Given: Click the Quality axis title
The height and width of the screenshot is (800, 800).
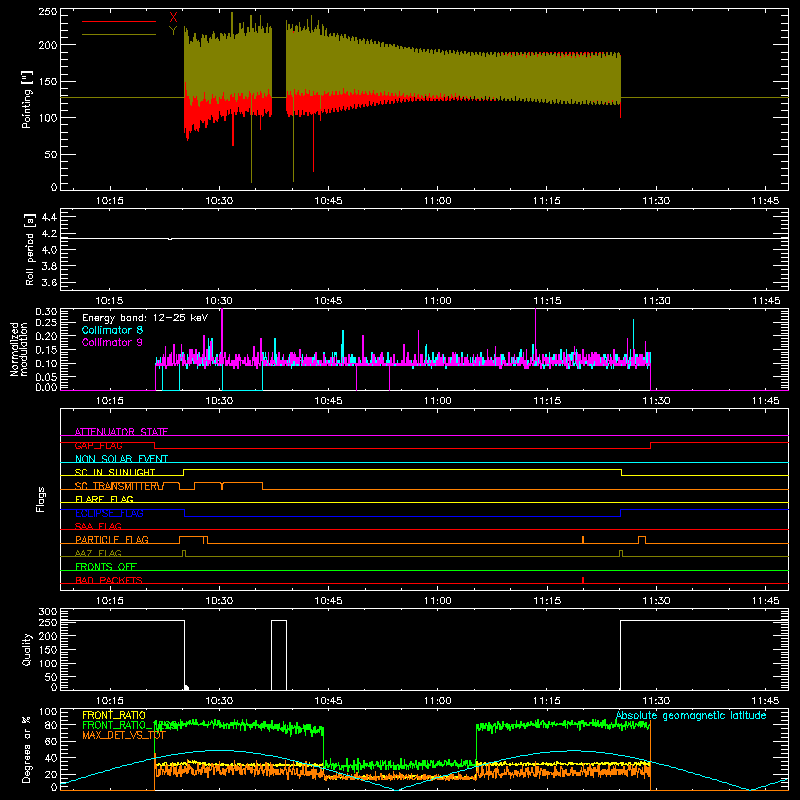Looking at the screenshot, I should [27, 649].
